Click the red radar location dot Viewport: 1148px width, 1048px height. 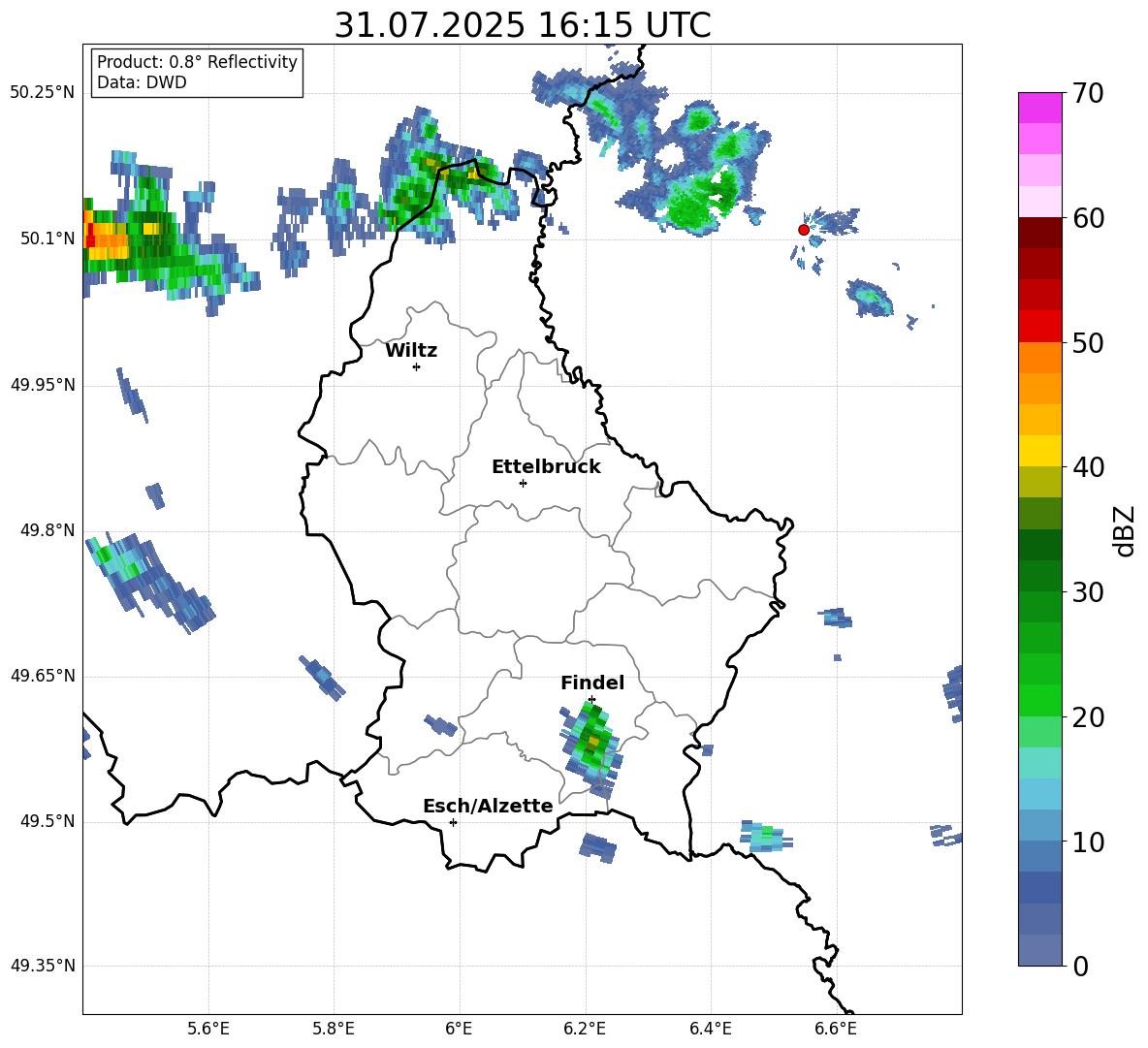(803, 230)
